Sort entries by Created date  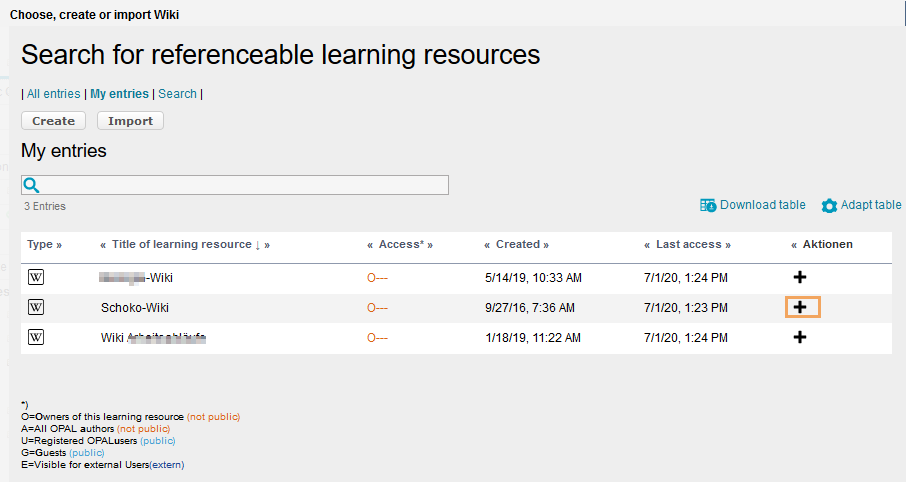[x=517, y=244]
